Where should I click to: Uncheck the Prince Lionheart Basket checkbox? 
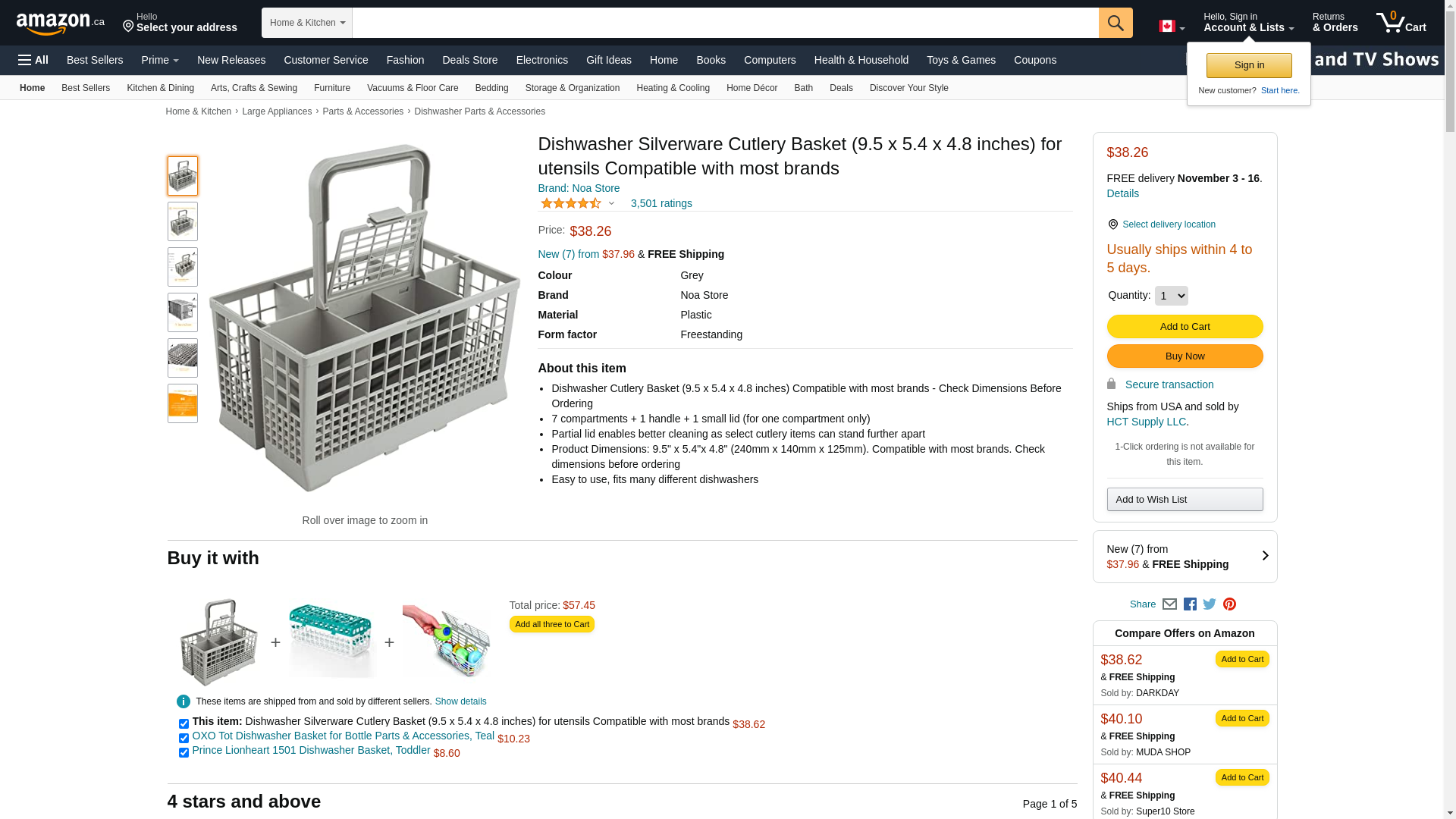[x=184, y=753]
